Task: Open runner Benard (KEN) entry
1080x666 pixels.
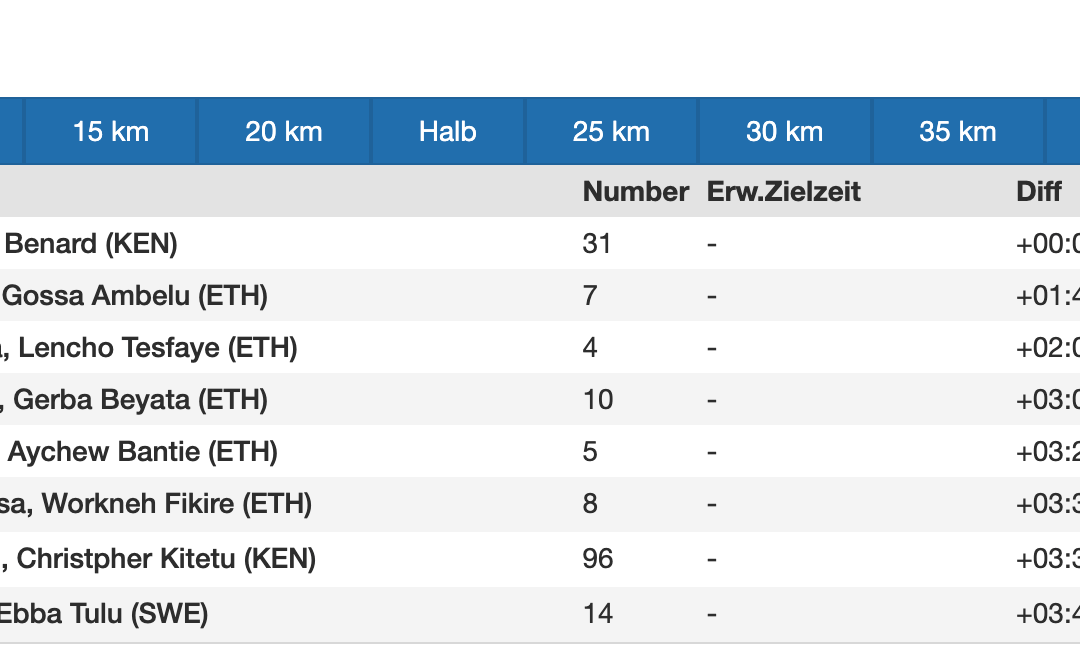Action: click(x=92, y=243)
